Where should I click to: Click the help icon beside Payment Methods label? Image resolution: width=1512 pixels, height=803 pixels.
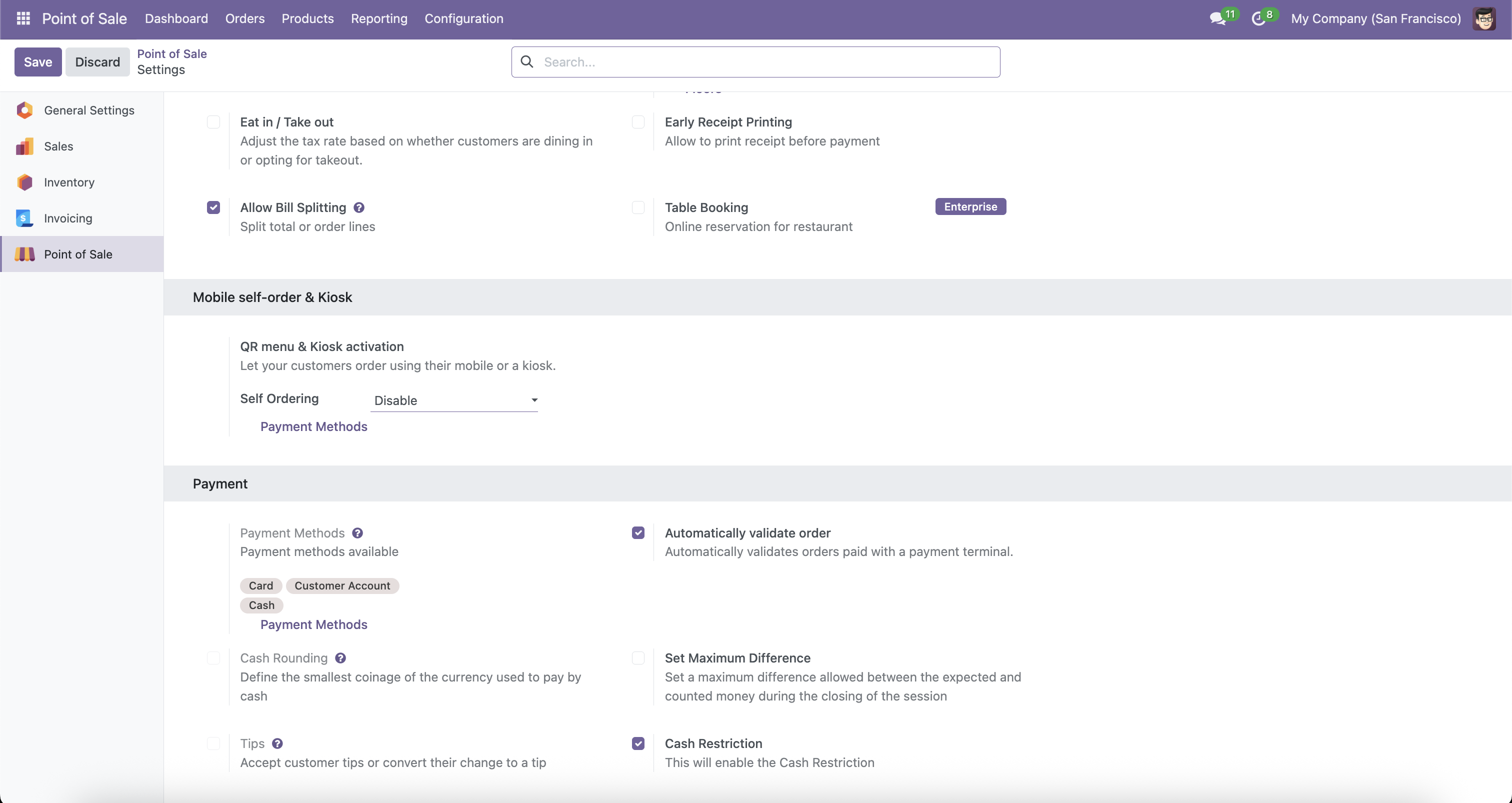coord(357,533)
